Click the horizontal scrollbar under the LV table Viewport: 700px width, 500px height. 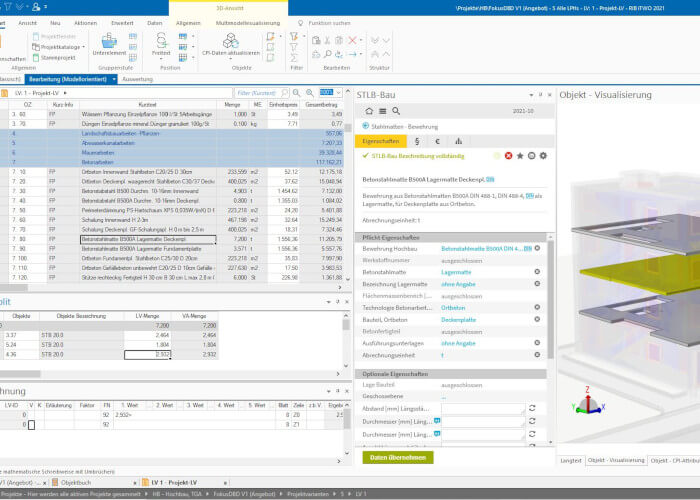click(x=14, y=288)
